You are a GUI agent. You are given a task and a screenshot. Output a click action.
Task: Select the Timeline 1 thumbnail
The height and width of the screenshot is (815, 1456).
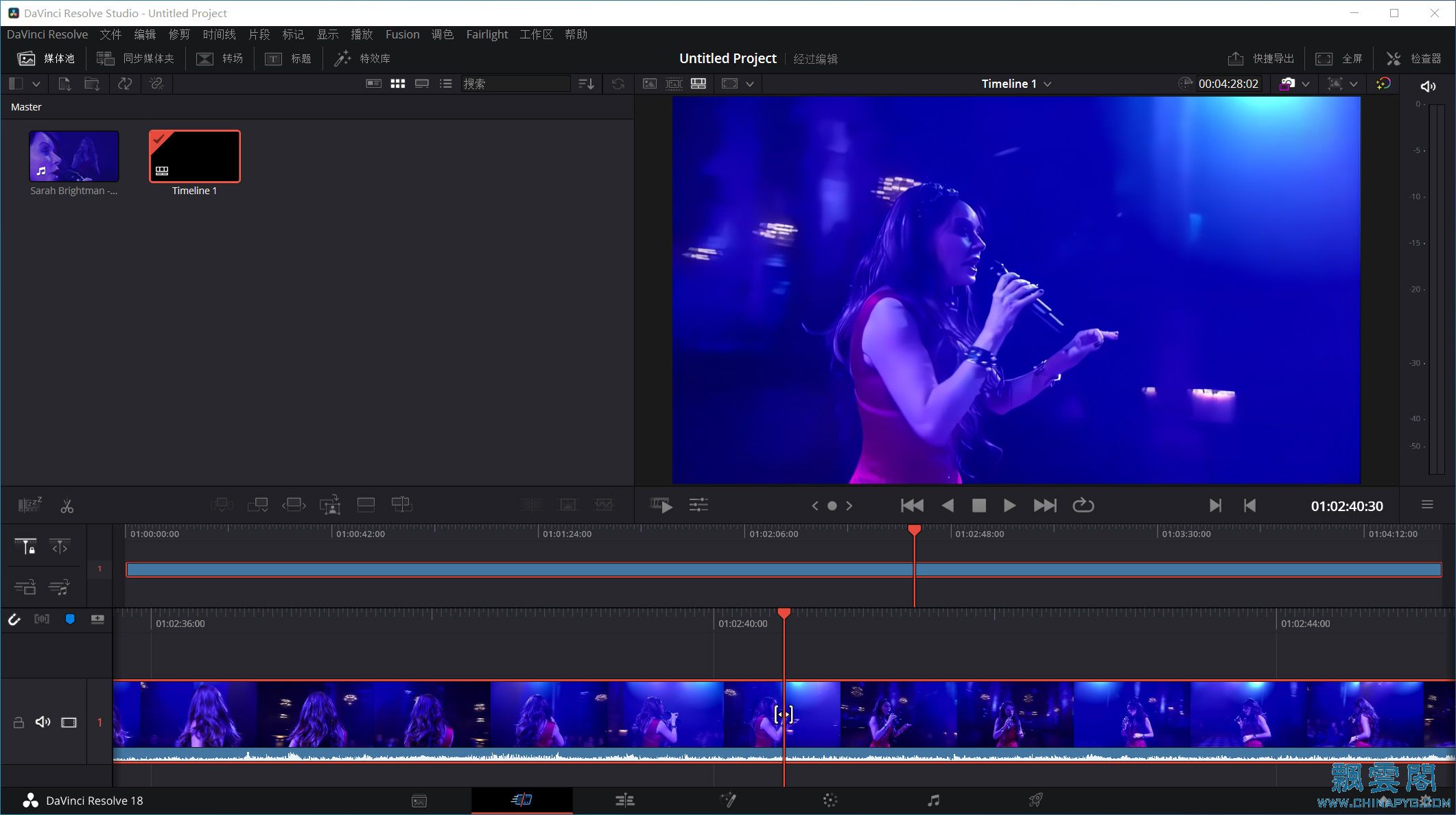pos(195,156)
